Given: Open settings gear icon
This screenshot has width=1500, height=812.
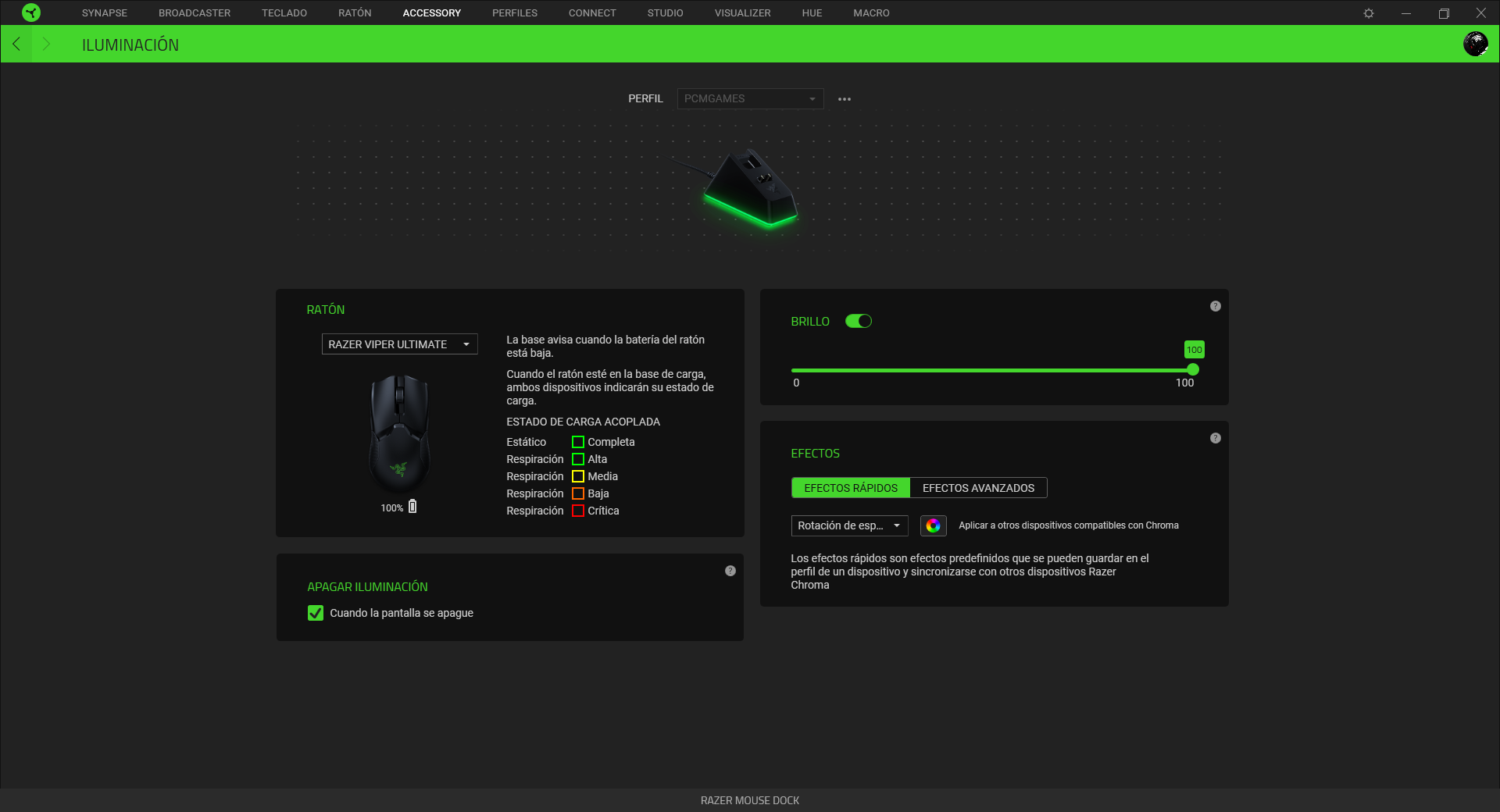Looking at the screenshot, I should point(1369,13).
